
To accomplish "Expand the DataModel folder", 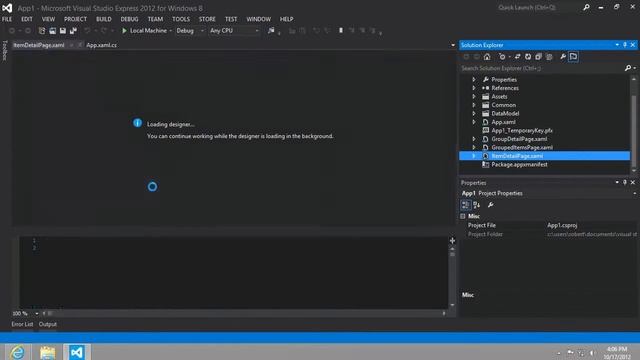I will point(474,113).
